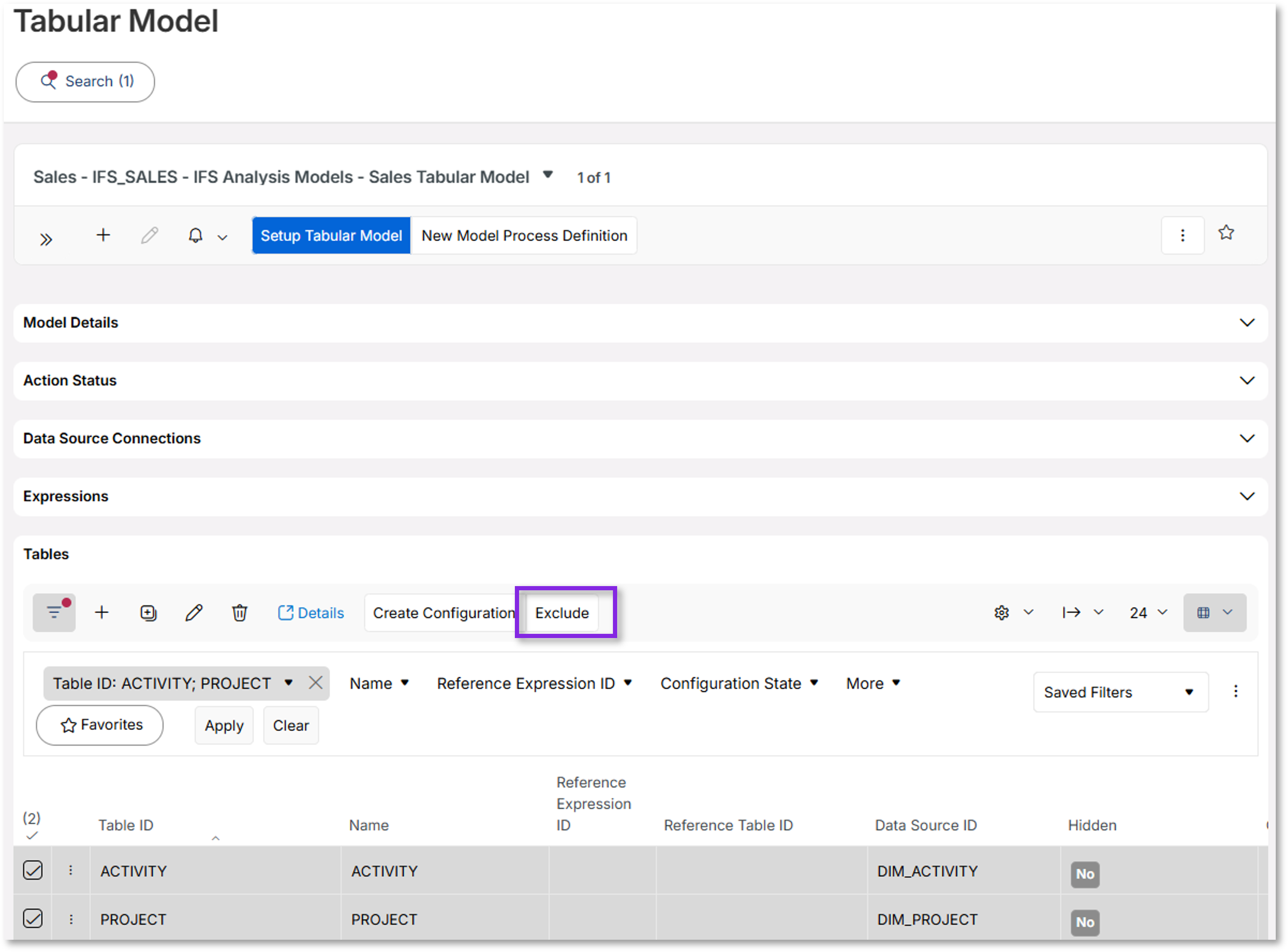Open Tables gear settings icon
Screen dimensions: 1288x952
click(x=1001, y=613)
